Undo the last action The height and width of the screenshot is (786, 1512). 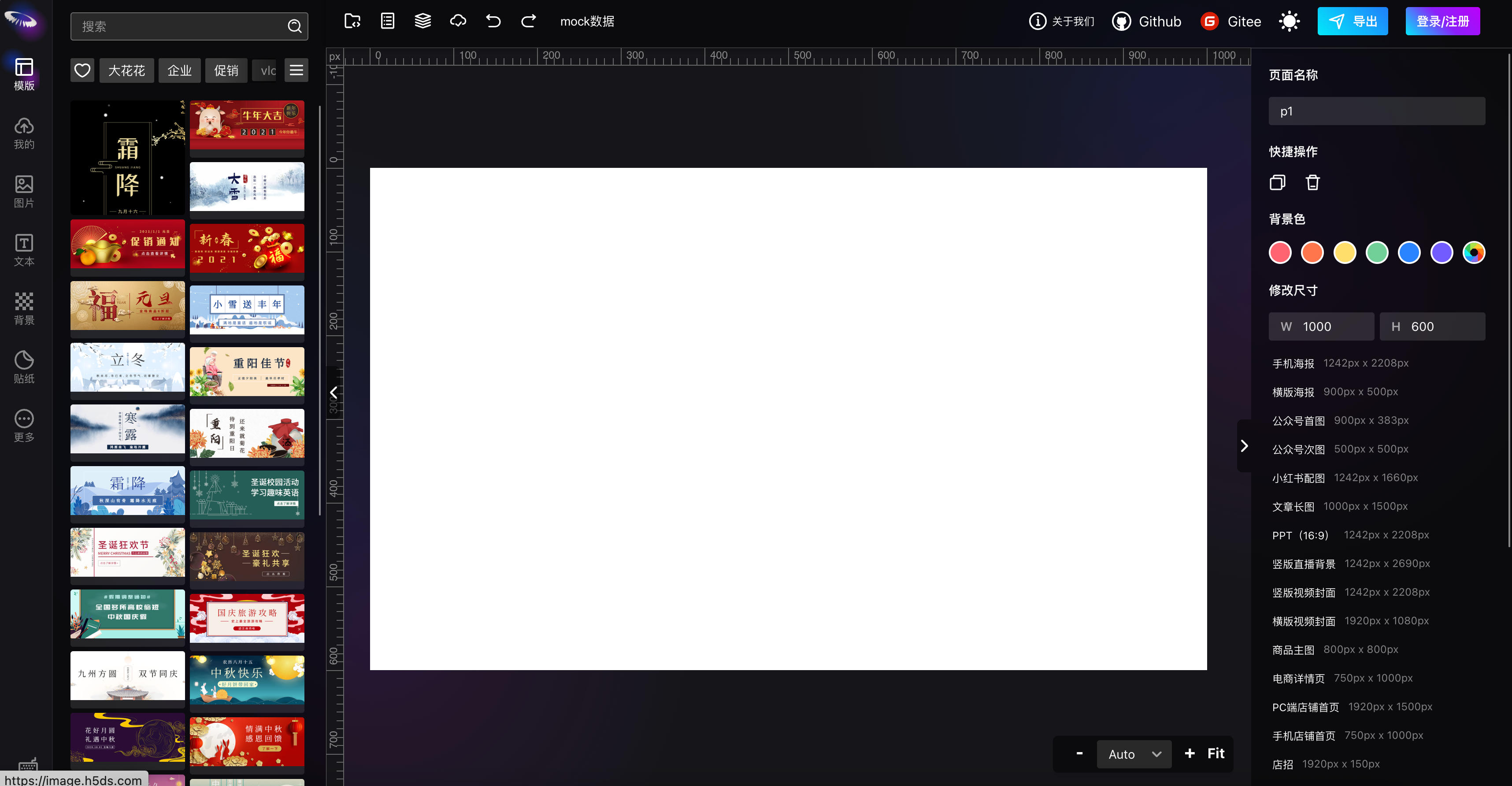(493, 21)
